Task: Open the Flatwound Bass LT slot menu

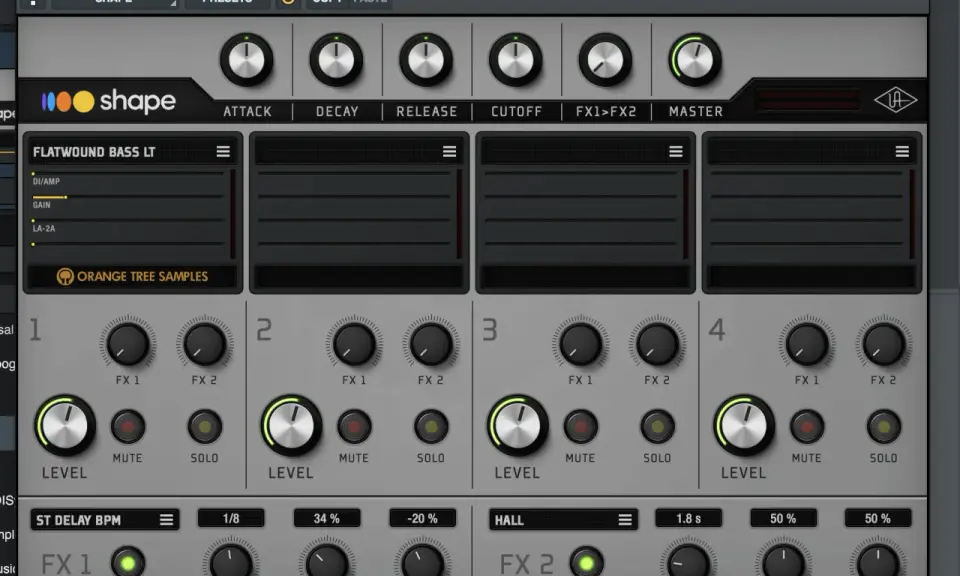Action: coord(223,151)
